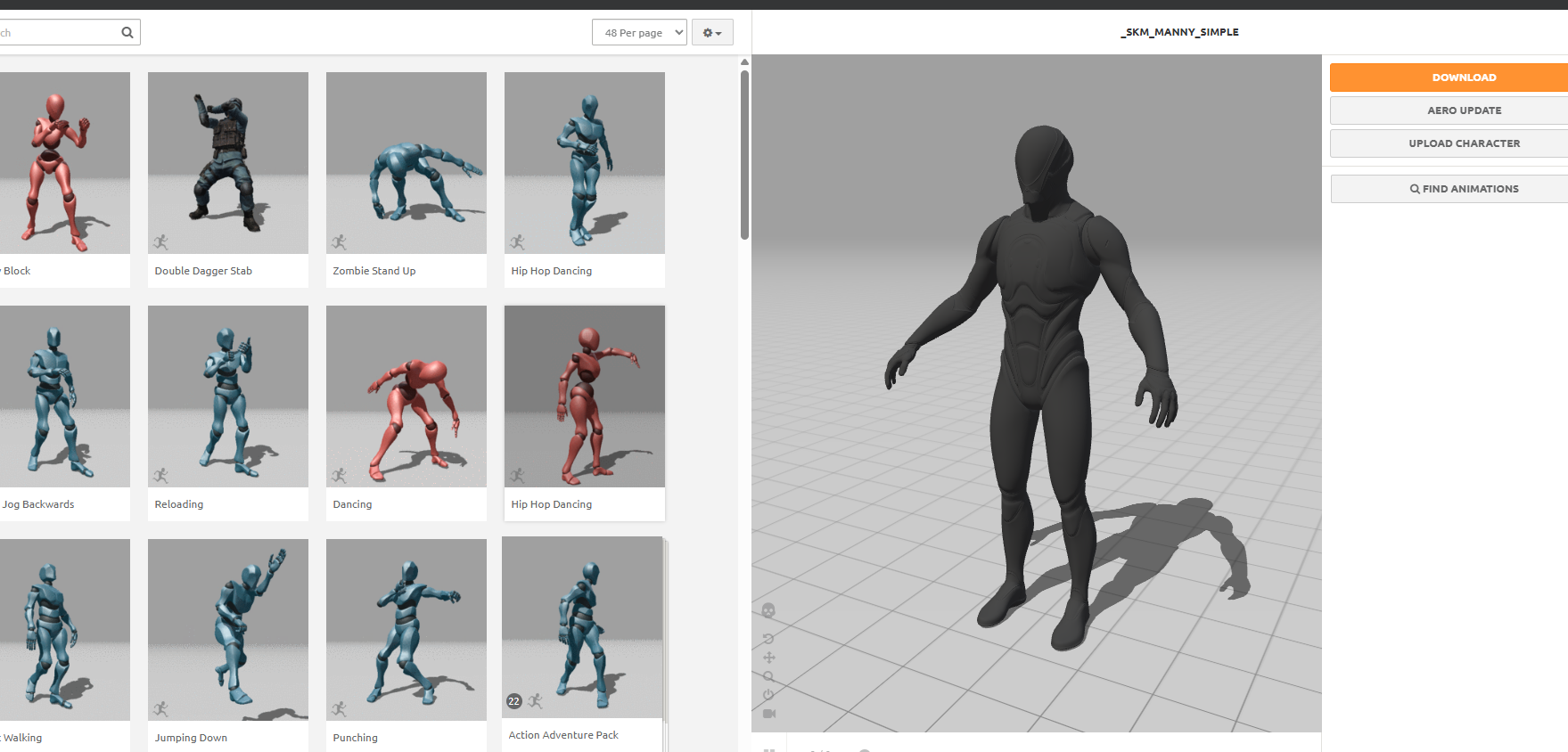This screenshot has height=752, width=1568.
Task: Click the scroll up arrow above scrollbar
Action: tap(744, 62)
